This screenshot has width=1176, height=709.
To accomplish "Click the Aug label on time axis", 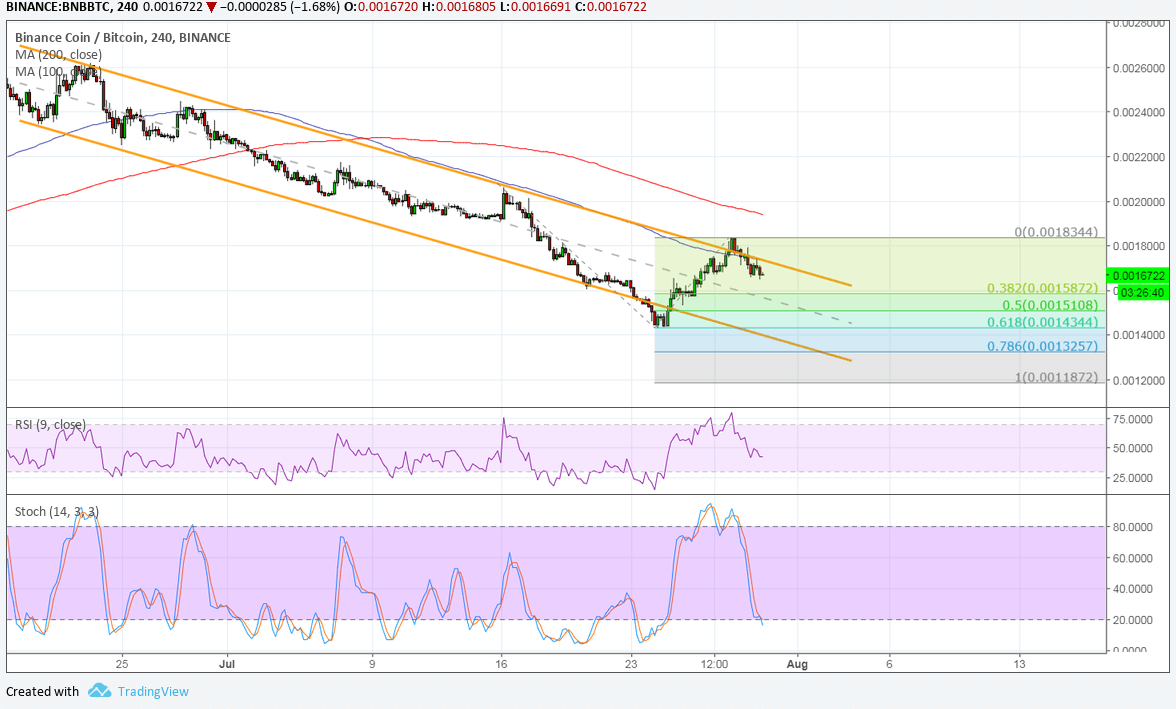I will tap(798, 664).
